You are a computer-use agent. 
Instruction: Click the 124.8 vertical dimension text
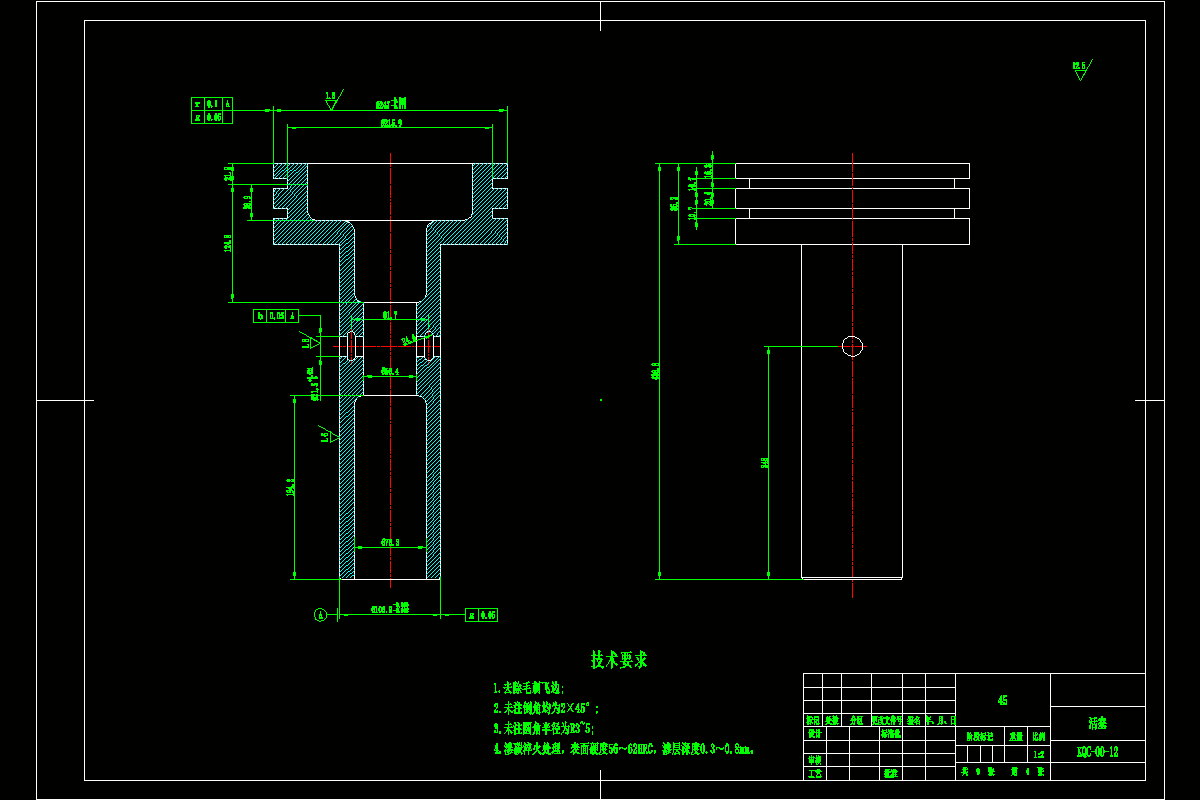click(x=228, y=242)
